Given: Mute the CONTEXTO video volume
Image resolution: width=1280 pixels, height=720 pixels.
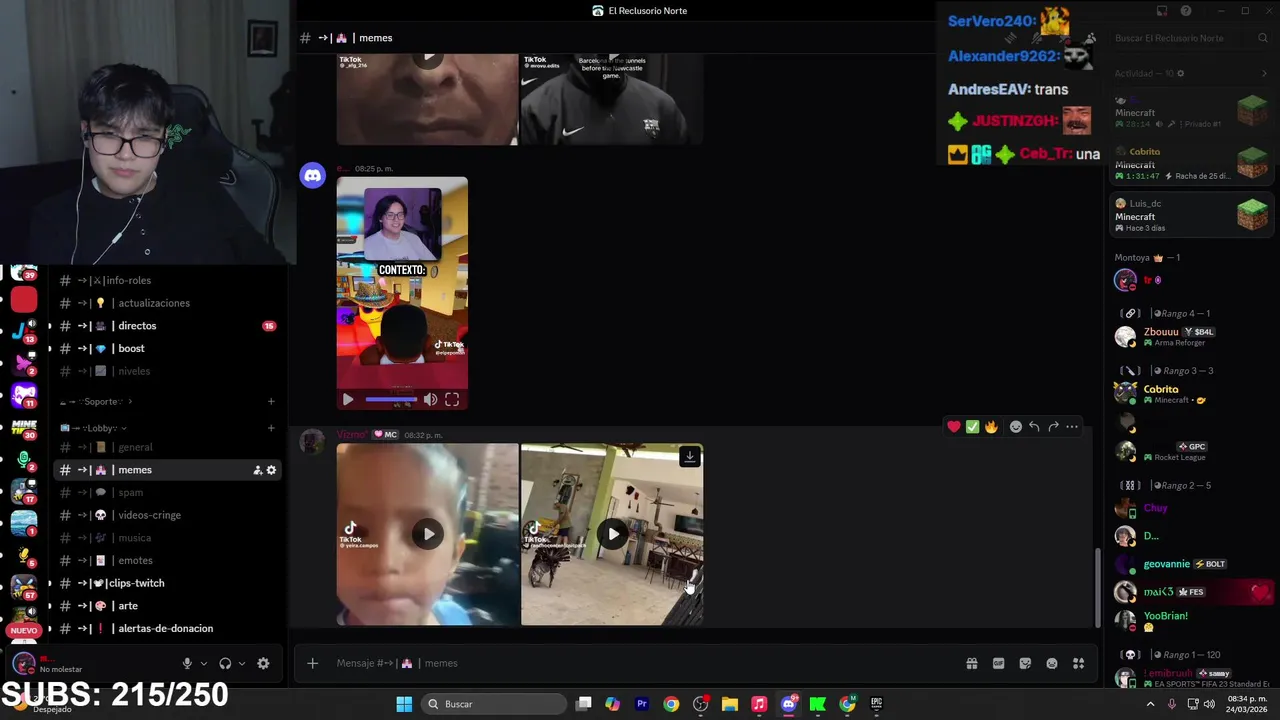Looking at the screenshot, I should point(430,399).
